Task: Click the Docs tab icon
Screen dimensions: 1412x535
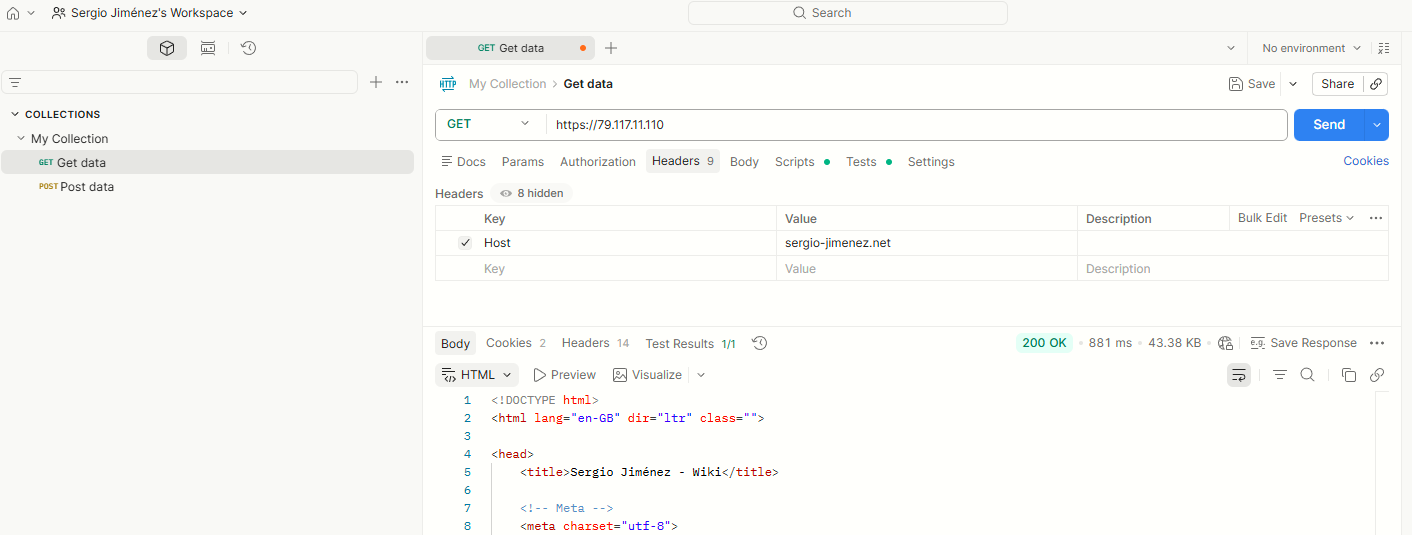Action: 446,162
